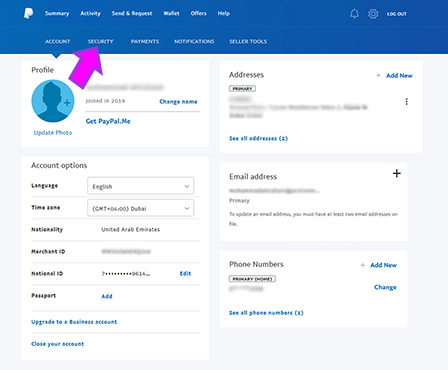
Task: Switch to the PAYMENTS tab
Action: pyautogui.click(x=145, y=41)
